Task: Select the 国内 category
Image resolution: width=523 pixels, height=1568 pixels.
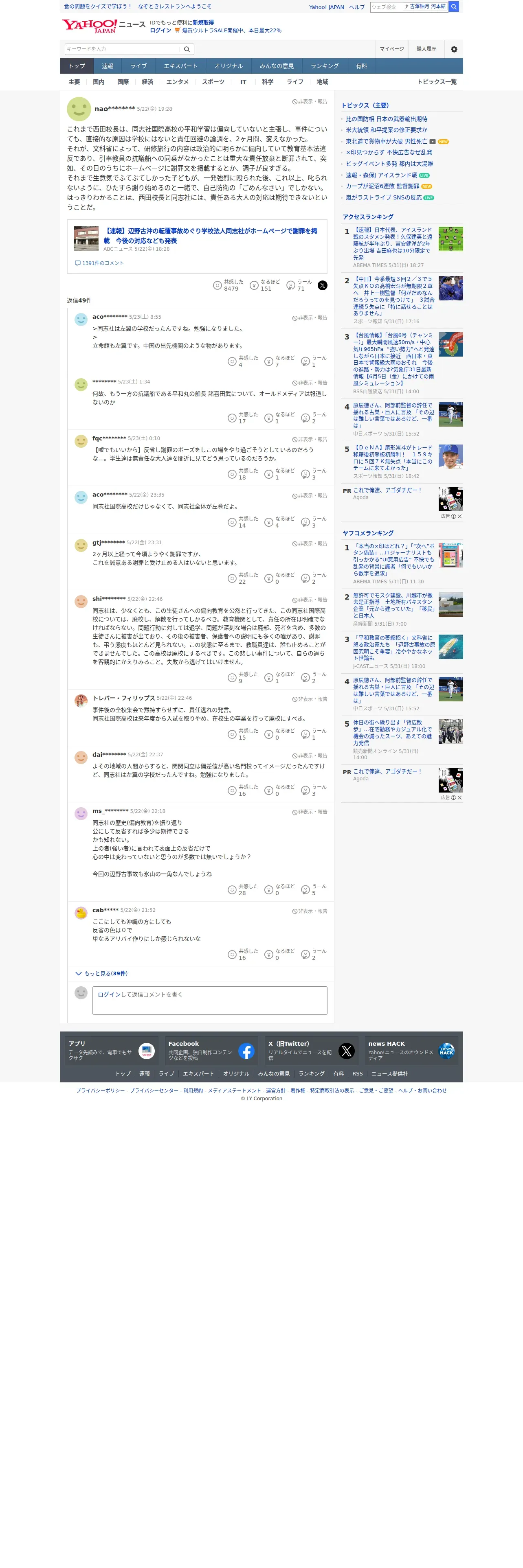Action: [x=98, y=81]
